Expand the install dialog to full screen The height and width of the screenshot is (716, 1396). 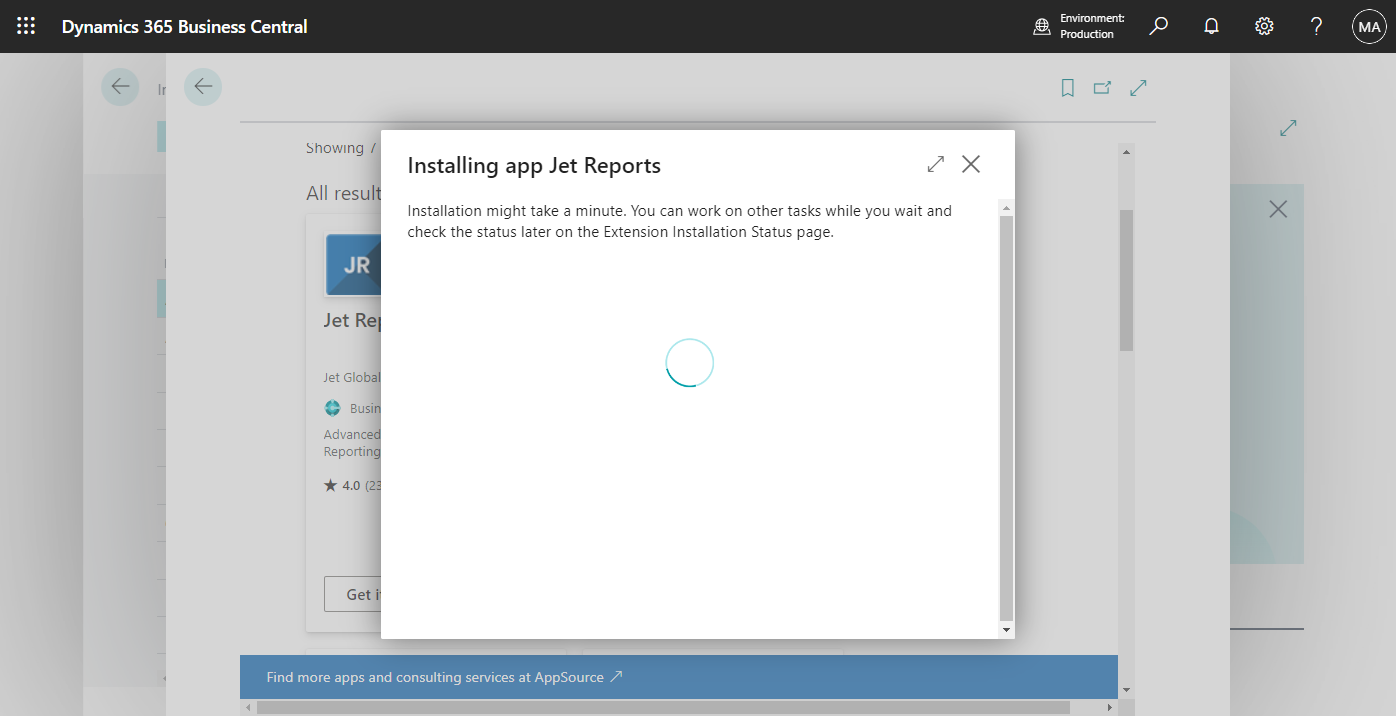(x=935, y=163)
